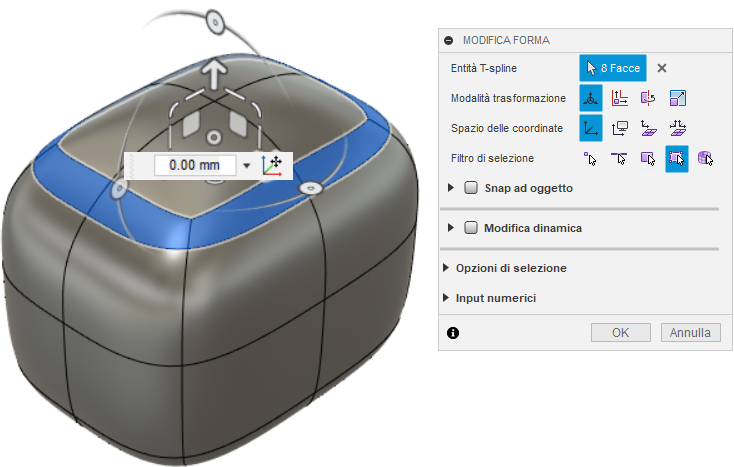Set selection filter to vertices
The height and width of the screenshot is (467, 734).
(590, 158)
